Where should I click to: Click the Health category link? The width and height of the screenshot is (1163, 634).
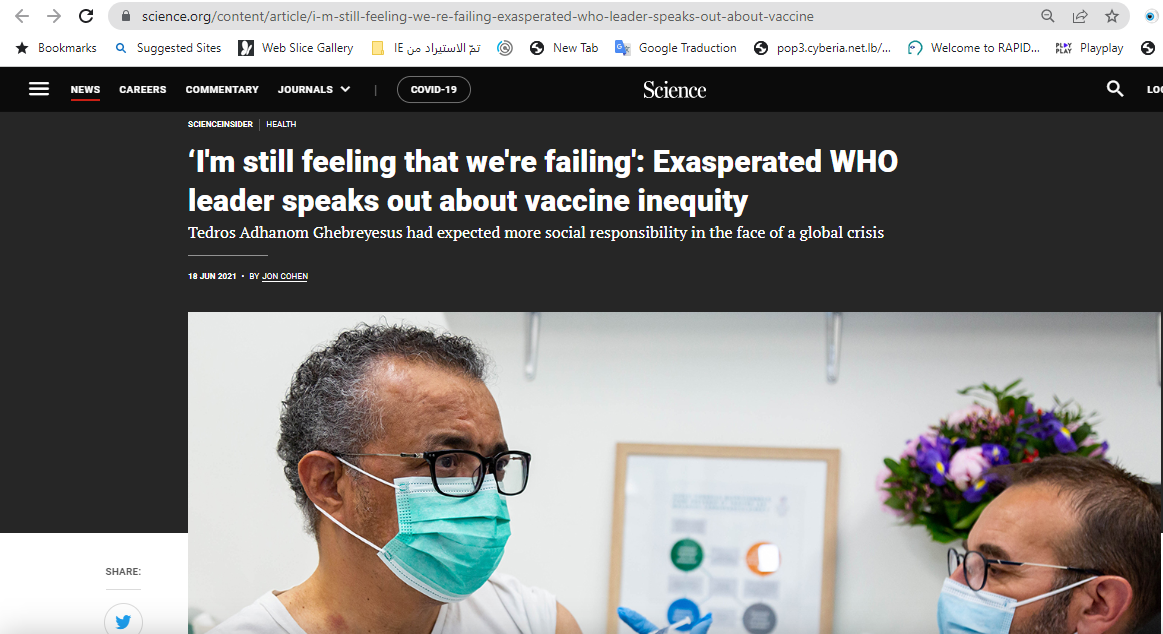point(281,124)
